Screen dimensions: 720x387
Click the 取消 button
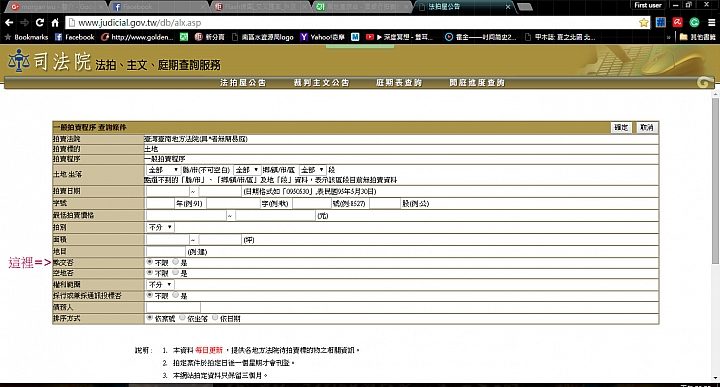pos(647,127)
